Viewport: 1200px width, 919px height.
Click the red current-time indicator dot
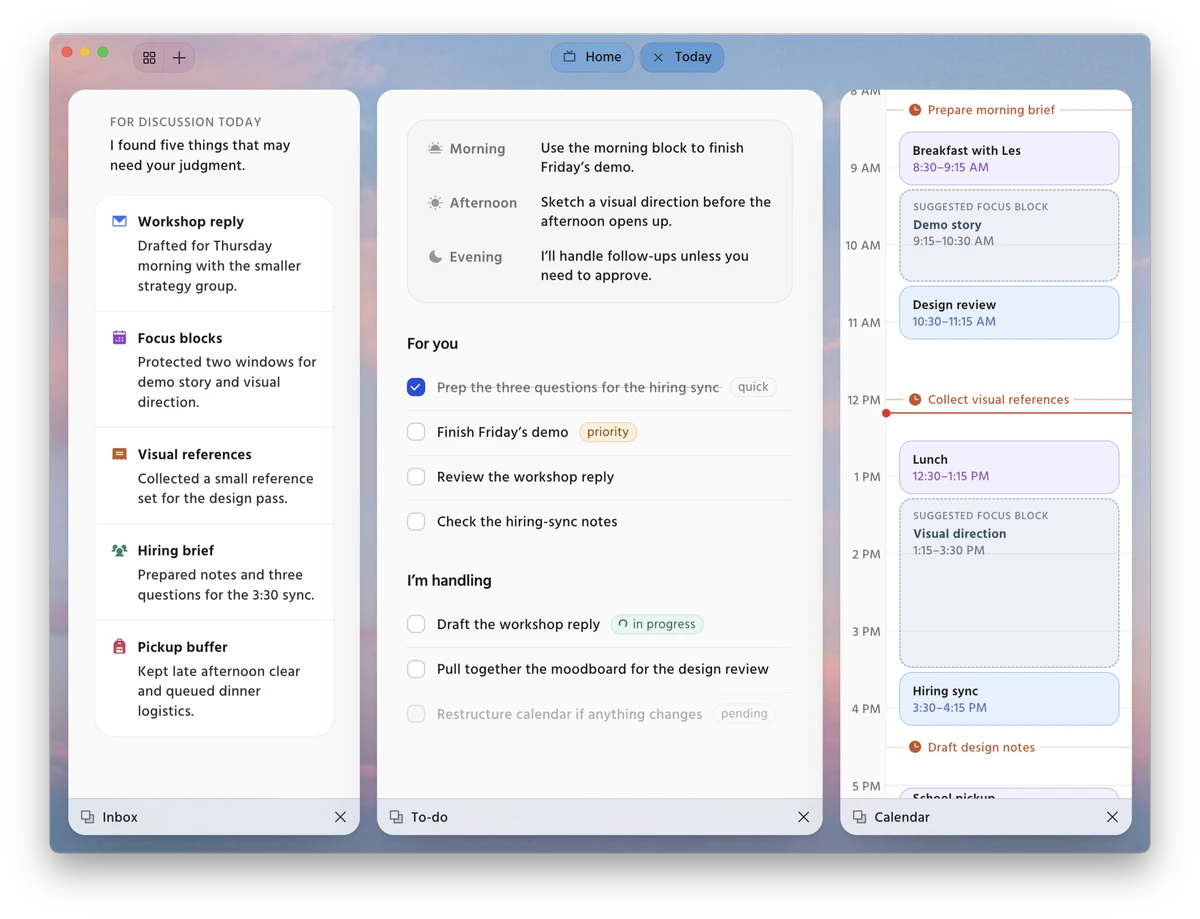(886, 413)
